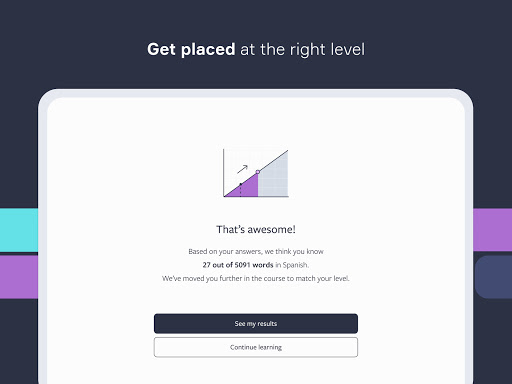Click the 27 out of 5091 words text
This screenshot has height=384, width=512.
tap(238, 265)
